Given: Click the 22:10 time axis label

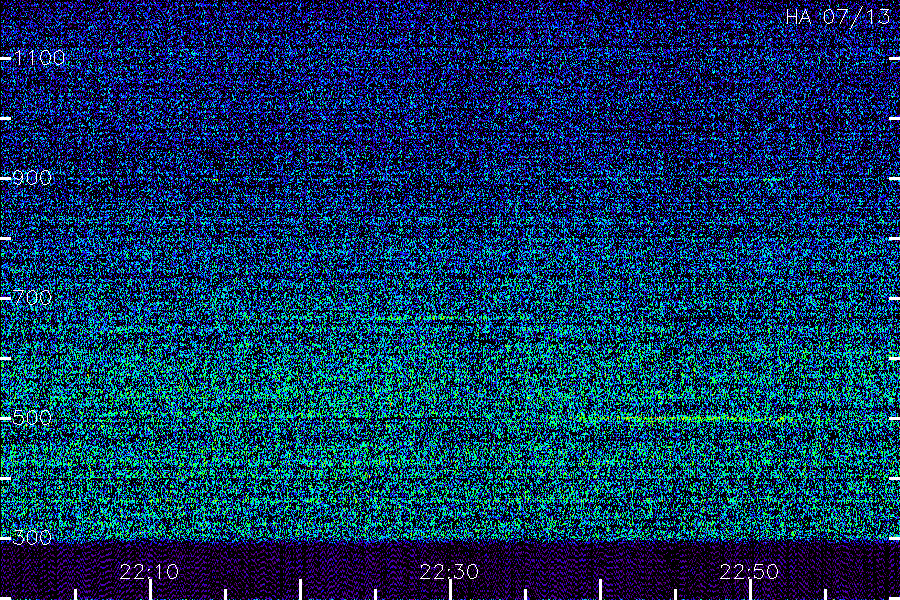Looking at the screenshot, I should click(x=149, y=572).
